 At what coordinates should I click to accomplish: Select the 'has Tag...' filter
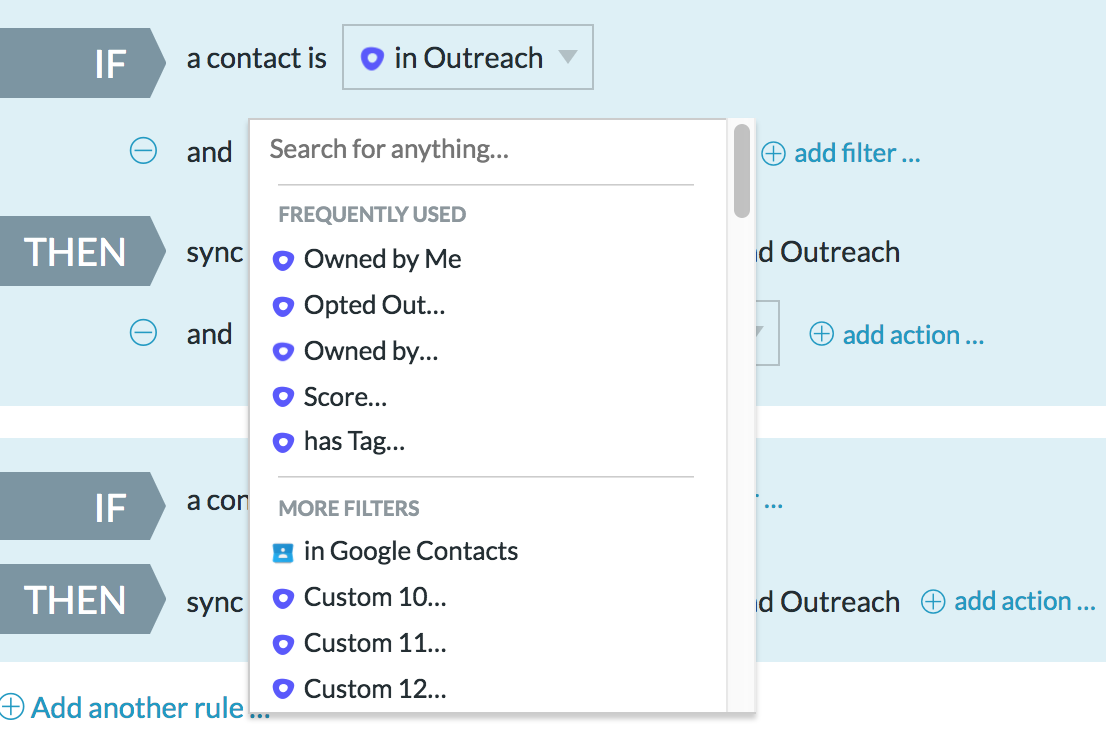pos(354,442)
